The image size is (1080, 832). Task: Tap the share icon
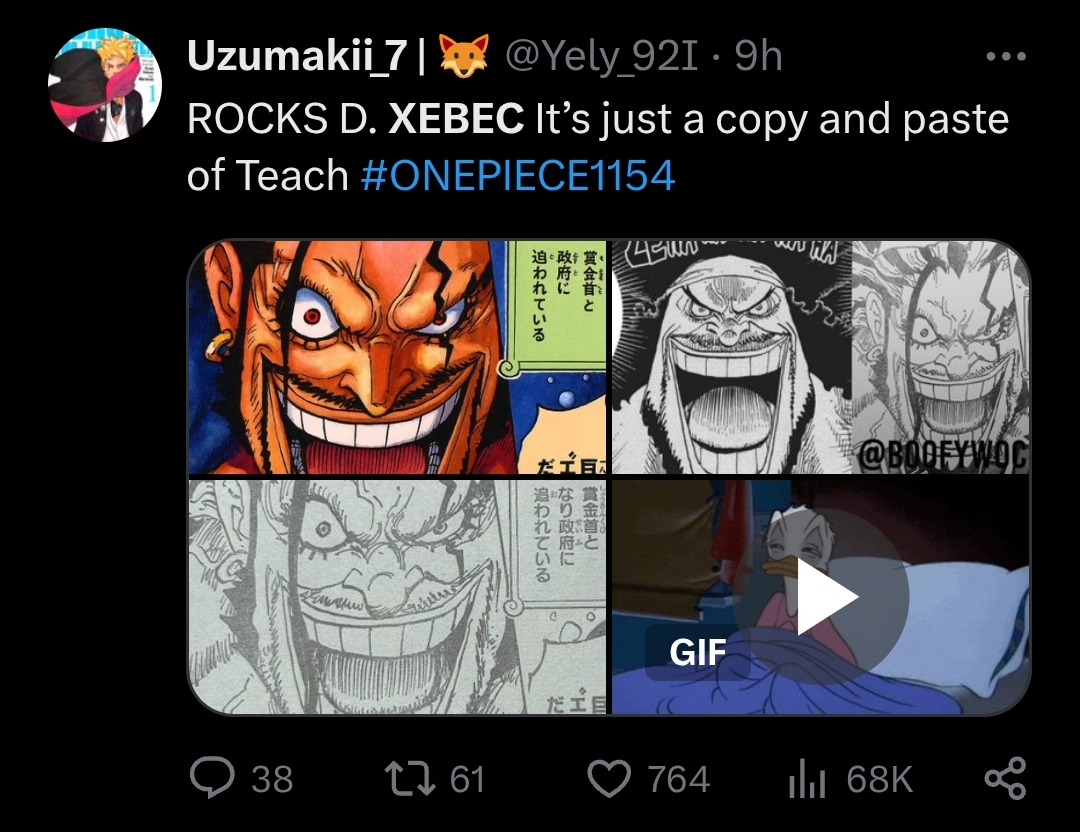point(1005,778)
